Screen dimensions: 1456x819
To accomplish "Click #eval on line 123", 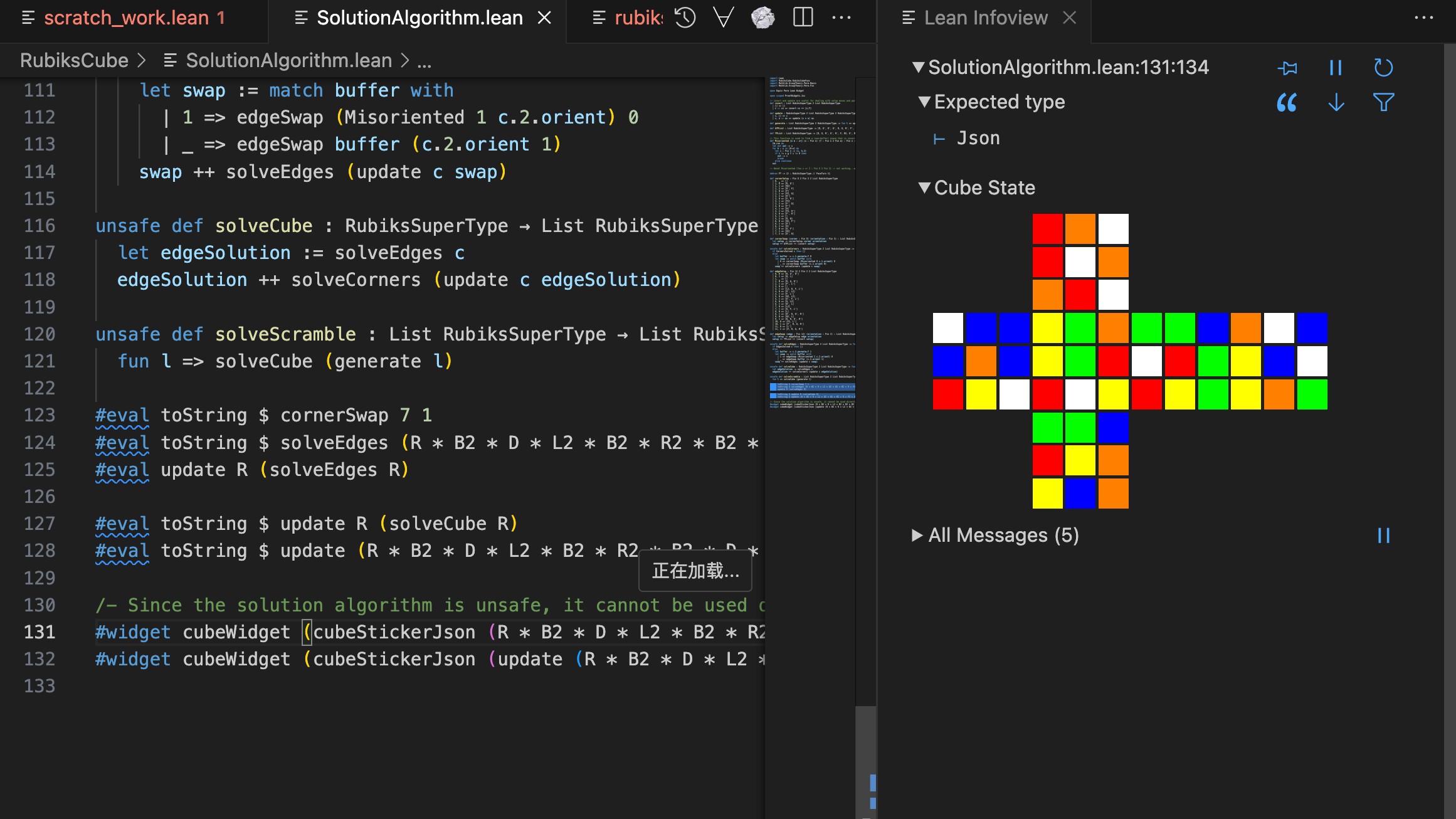I will [122, 415].
